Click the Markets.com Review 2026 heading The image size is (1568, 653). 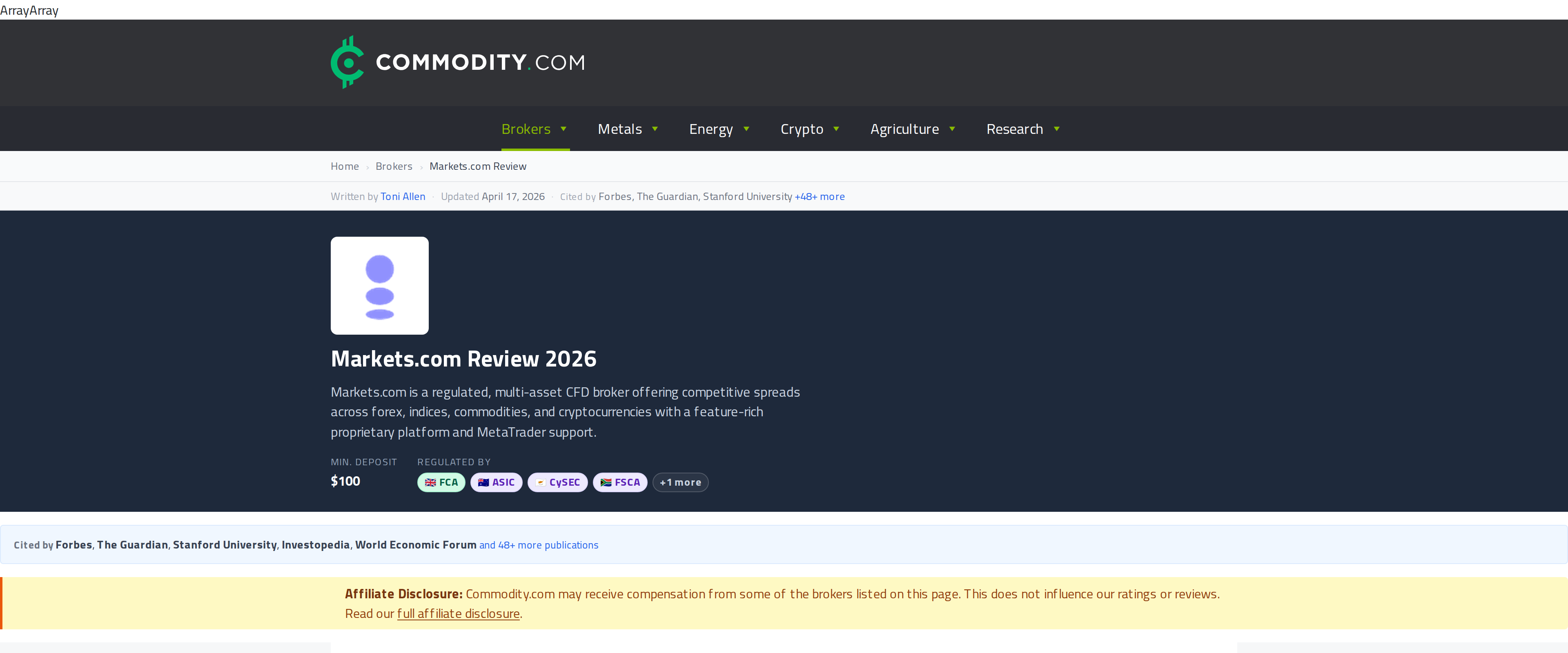[463, 359]
